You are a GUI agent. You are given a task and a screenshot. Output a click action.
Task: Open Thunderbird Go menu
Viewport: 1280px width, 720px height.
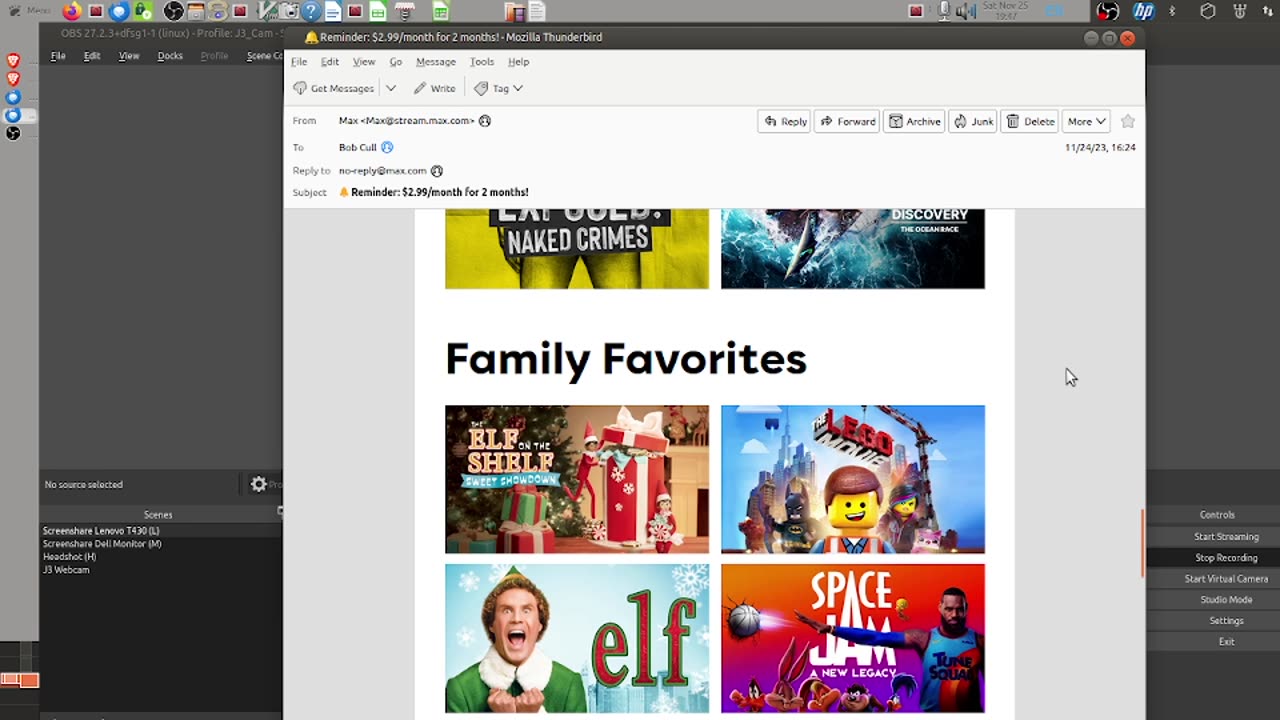click(x=396, y=62)
